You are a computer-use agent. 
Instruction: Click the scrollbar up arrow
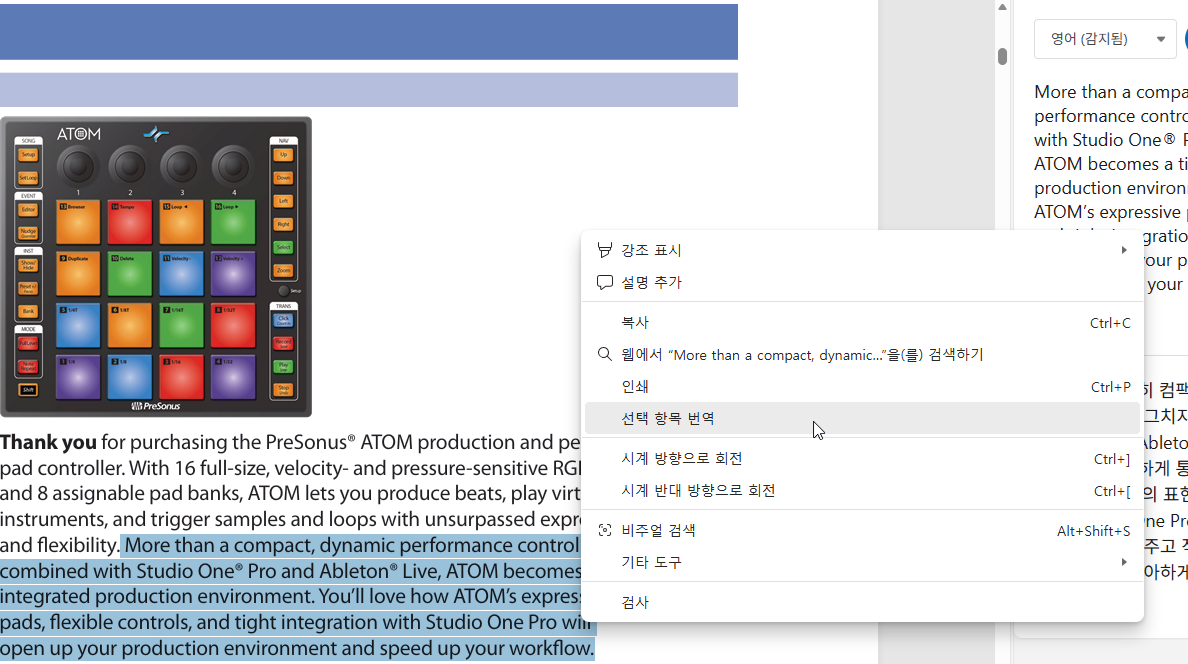pos(1002,8)
